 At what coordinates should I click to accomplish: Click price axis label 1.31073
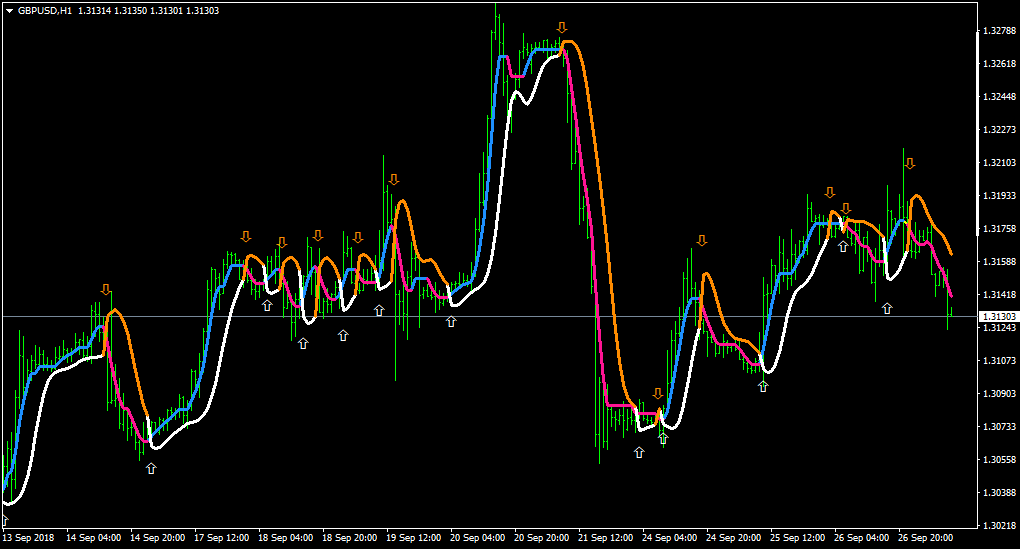click(1000, 360)
